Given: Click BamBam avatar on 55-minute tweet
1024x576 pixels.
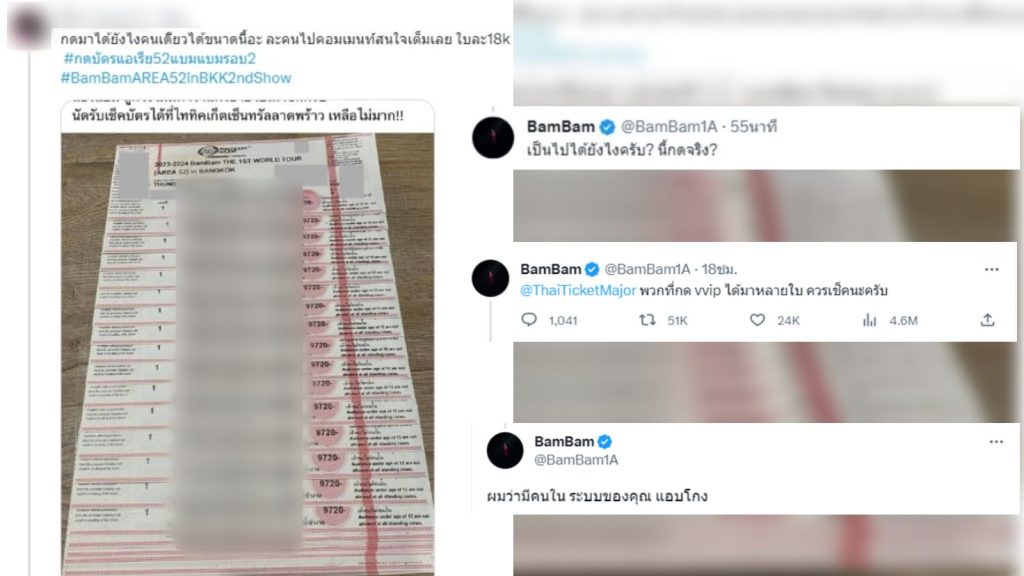Looking at the screenshot, I should [493, 138].
